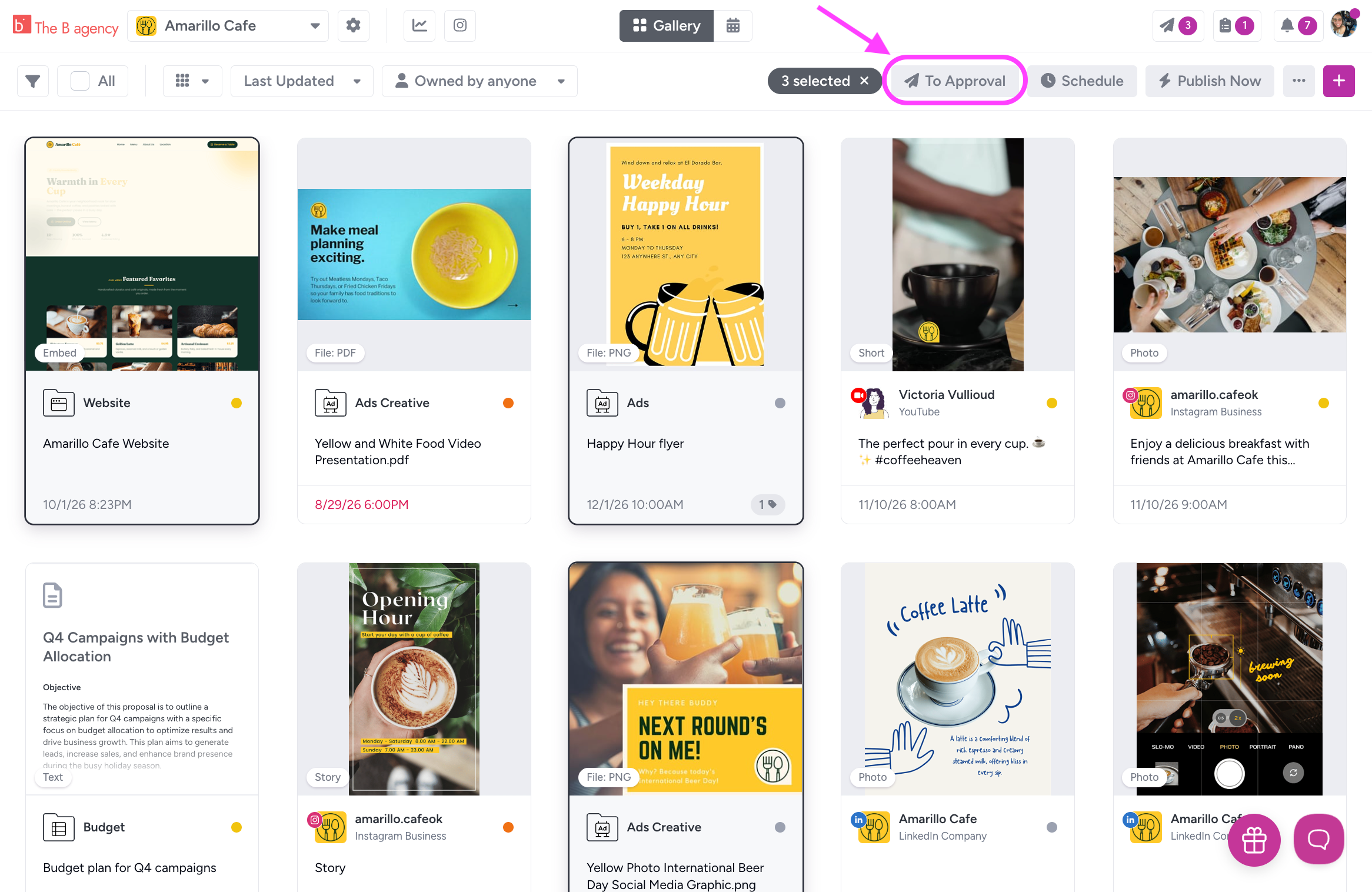Open workspace settings gear icon
This screenshot has width=1372, height=892.
click(x=353, y=25)
